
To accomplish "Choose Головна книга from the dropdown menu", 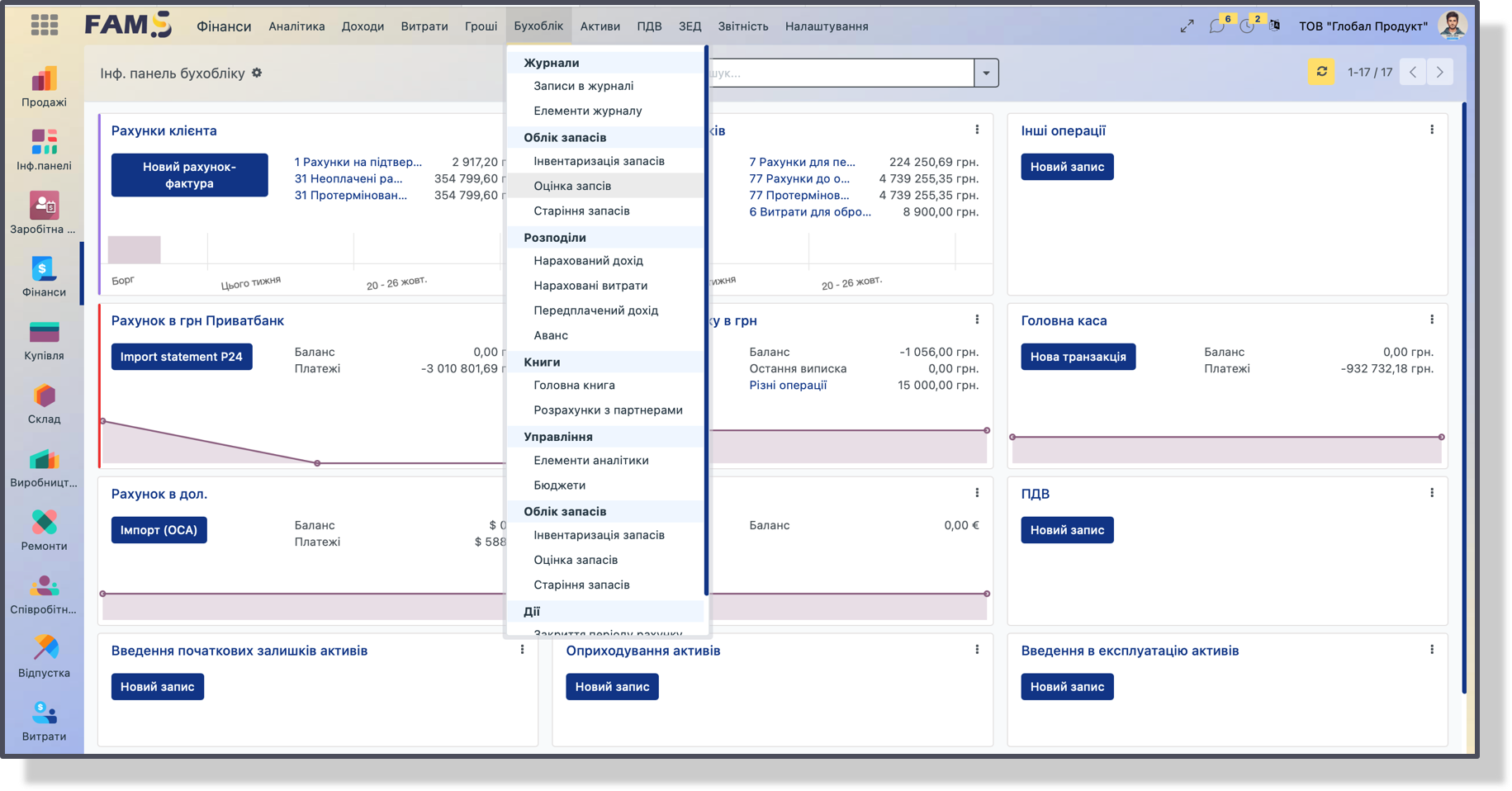I will (x=574, y=385).
